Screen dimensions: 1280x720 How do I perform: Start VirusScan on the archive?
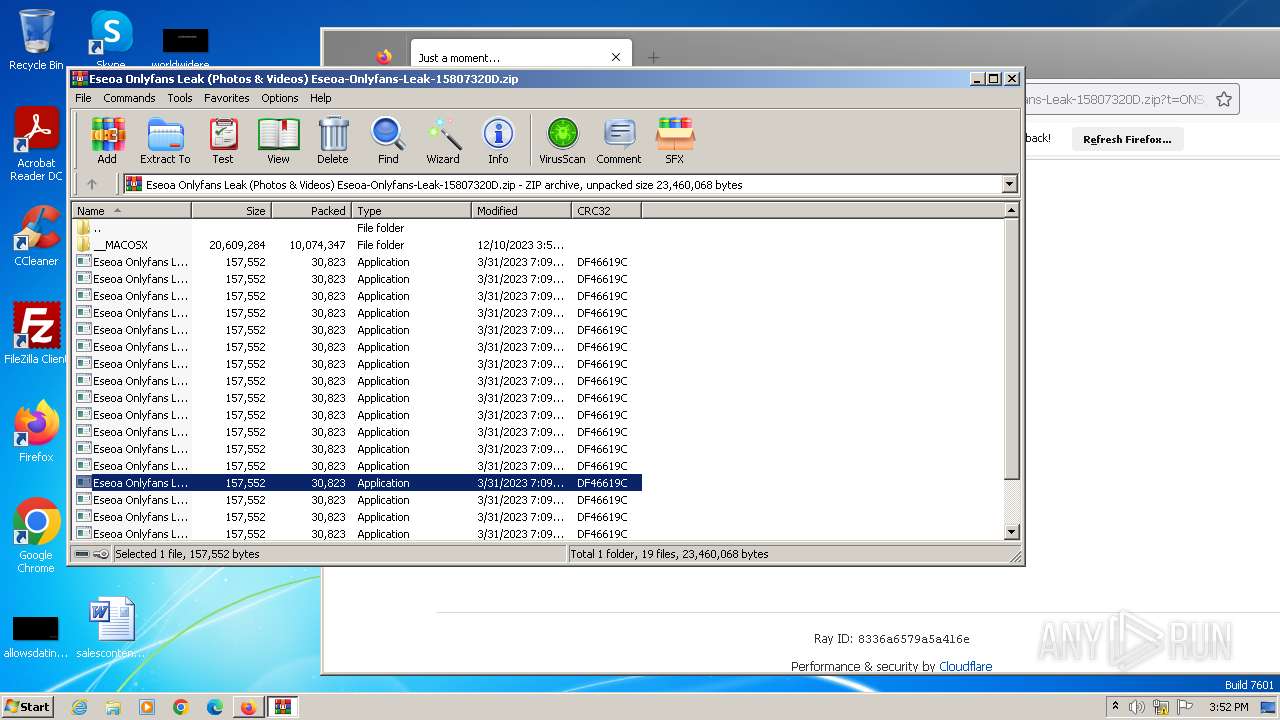562,140
